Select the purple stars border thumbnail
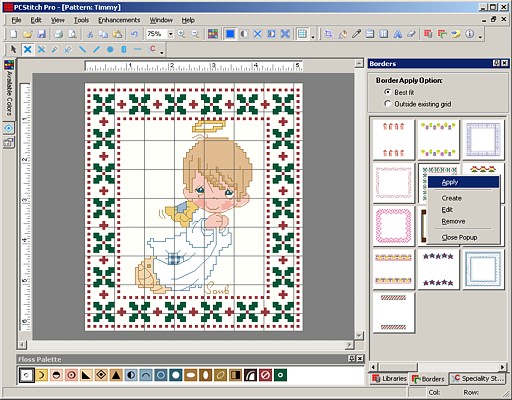 [x=438, y=269]
